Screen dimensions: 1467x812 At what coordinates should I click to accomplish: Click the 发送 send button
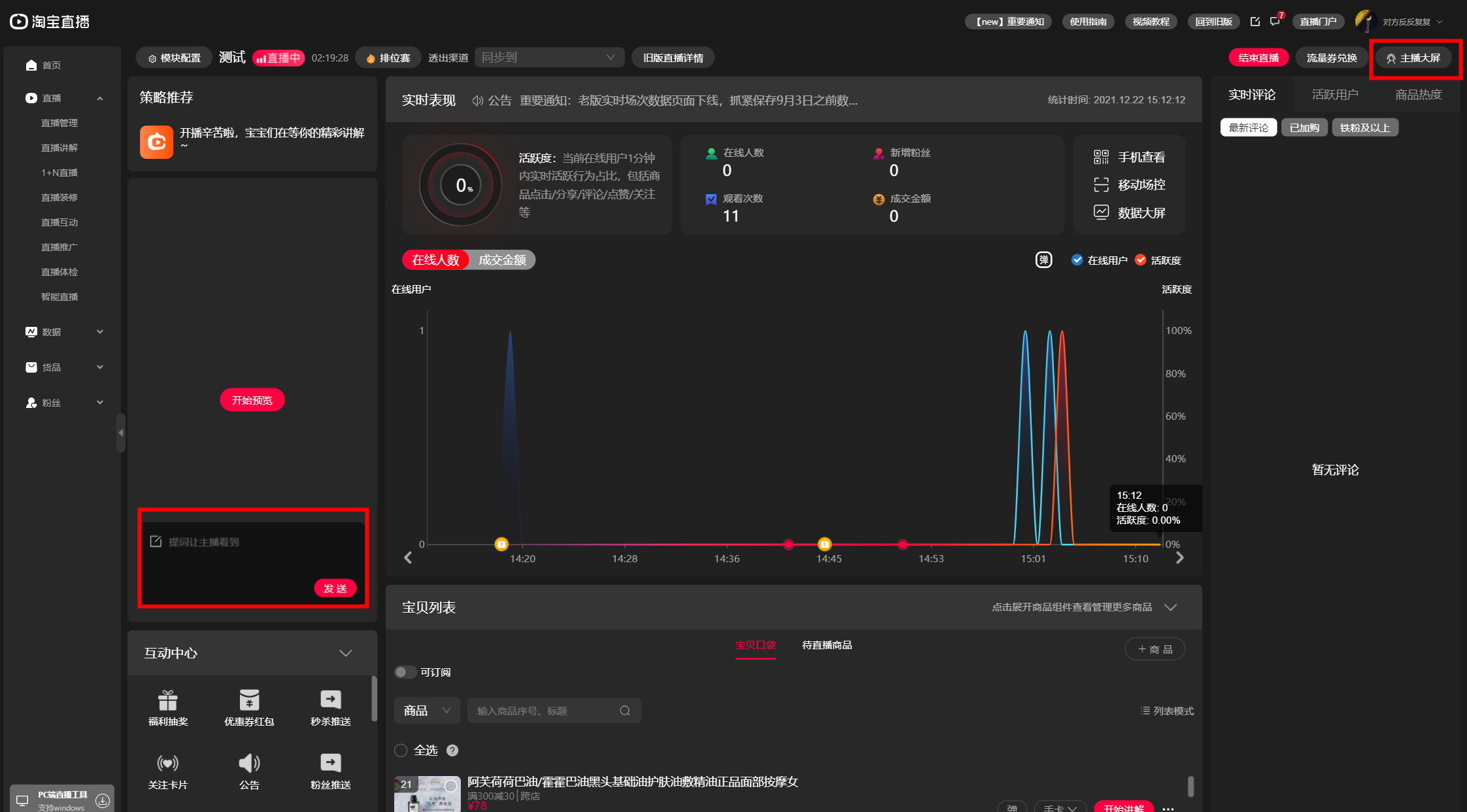click(335, 588)
